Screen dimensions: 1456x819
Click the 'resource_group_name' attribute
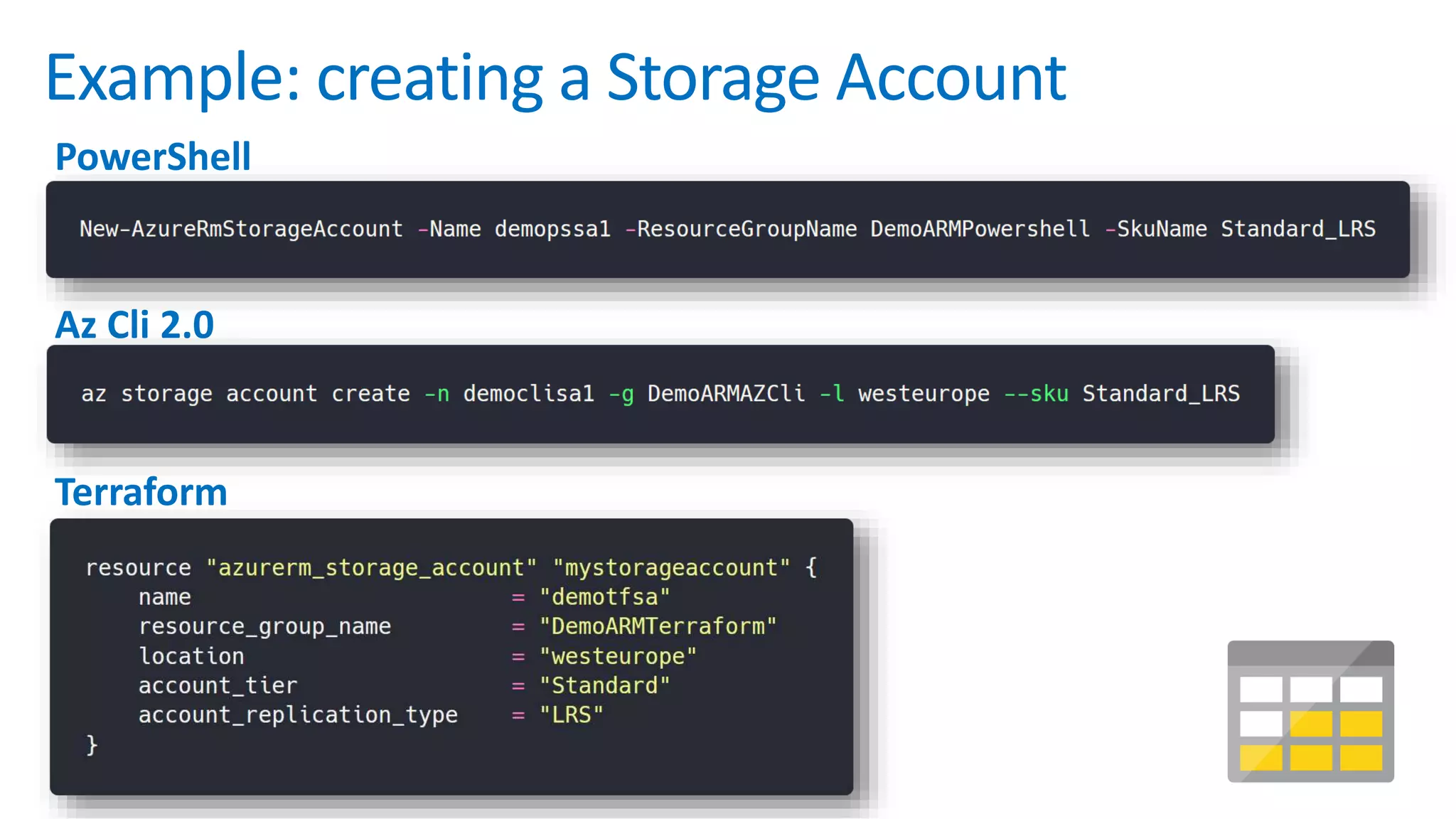264,627
